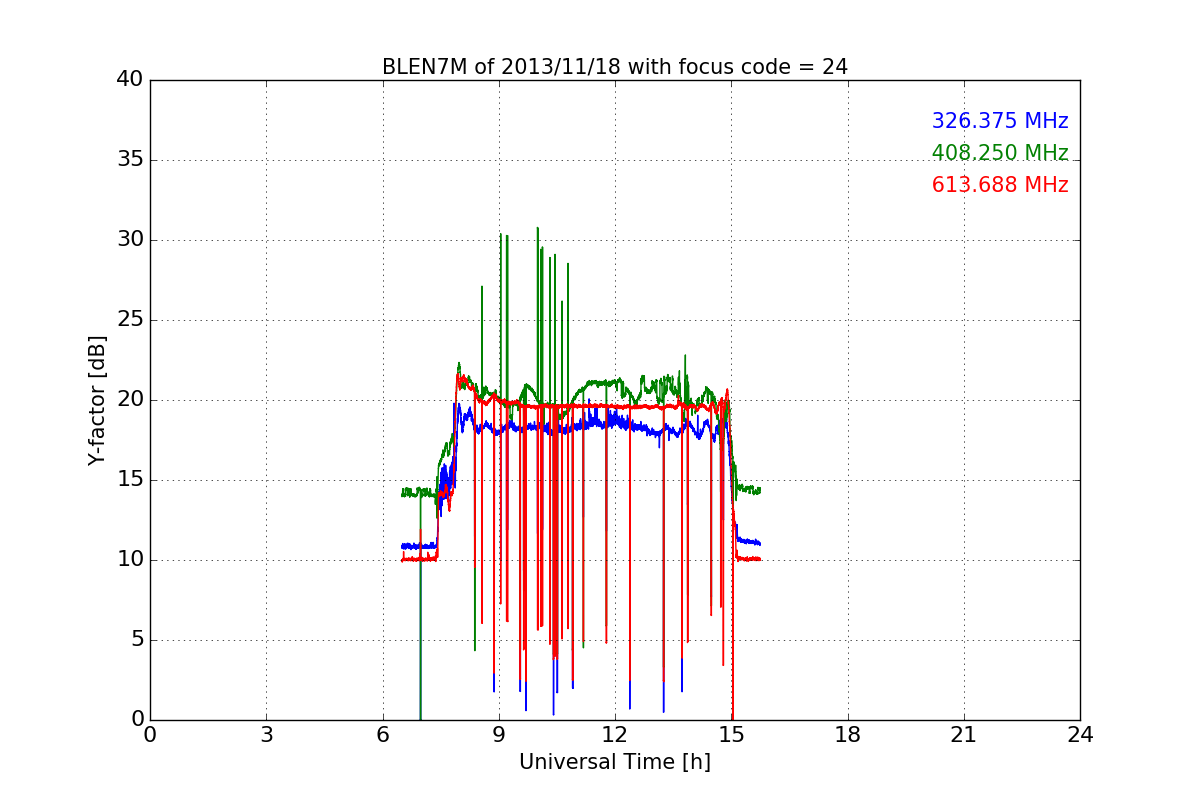This screenshot has height=800, width=1200.
Task: Click the Y-factor [dB] axis label
Action: tap(97, 400)
